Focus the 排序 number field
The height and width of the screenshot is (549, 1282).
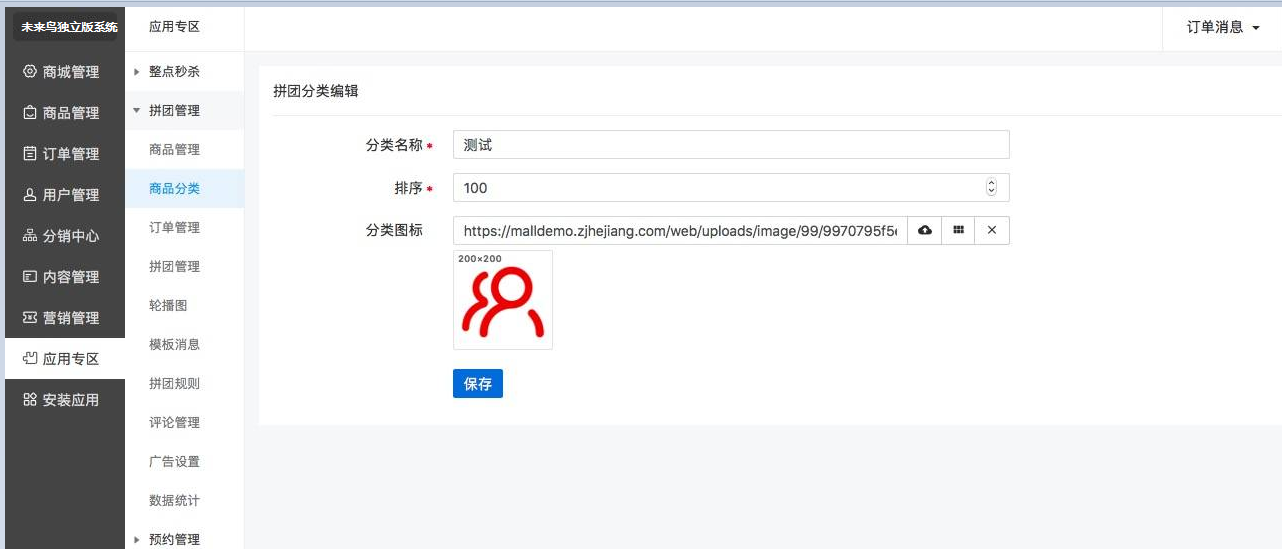pyautogui.click(x=731, y=188)
